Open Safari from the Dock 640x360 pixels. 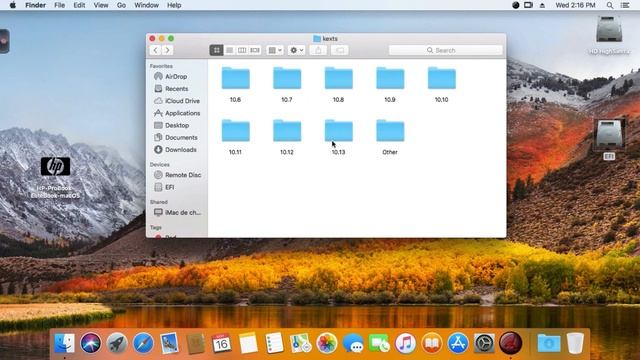143,343
